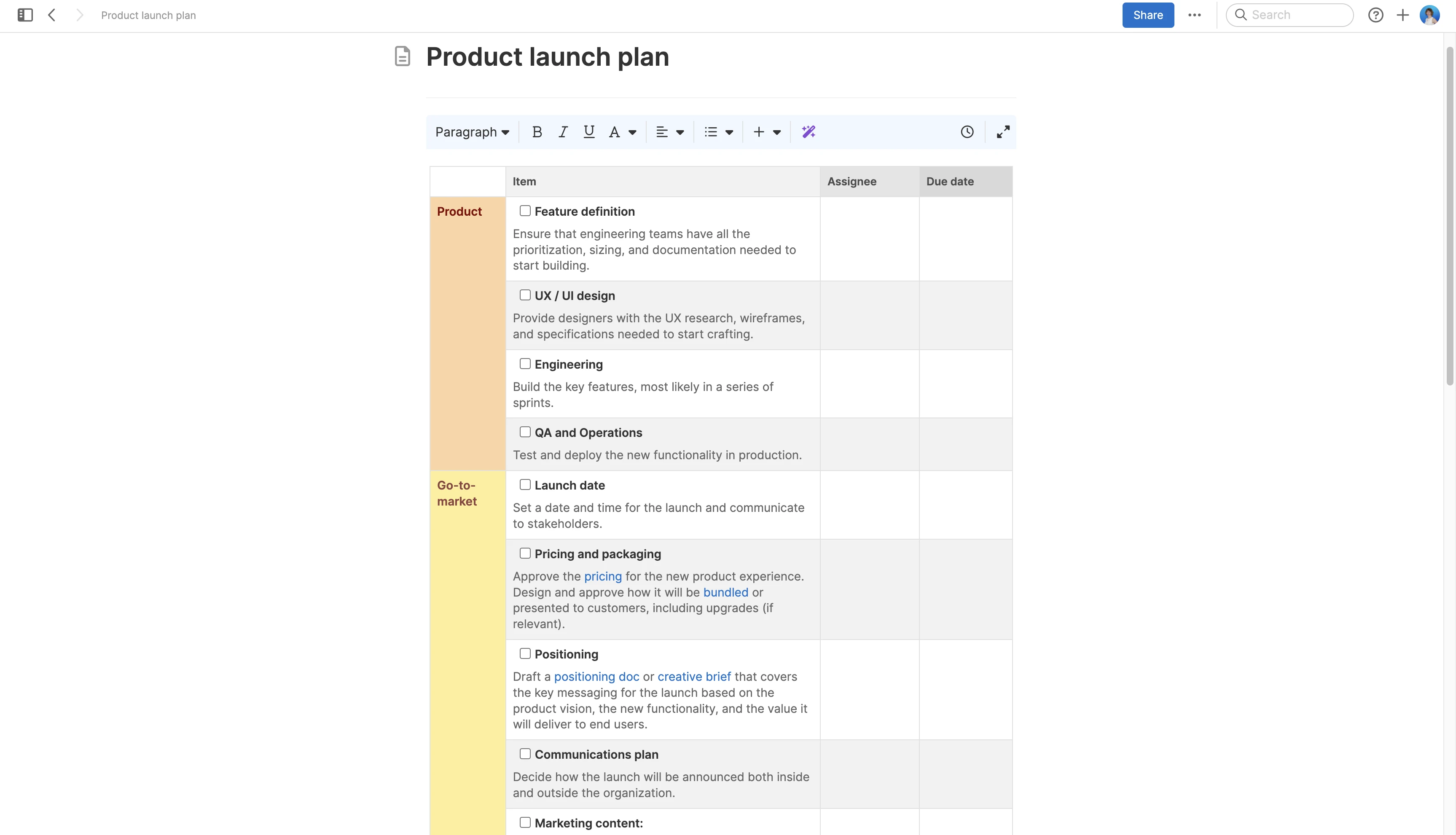Open the help menu
This screenshot has height=835, width=1456.
[1375, 15]
